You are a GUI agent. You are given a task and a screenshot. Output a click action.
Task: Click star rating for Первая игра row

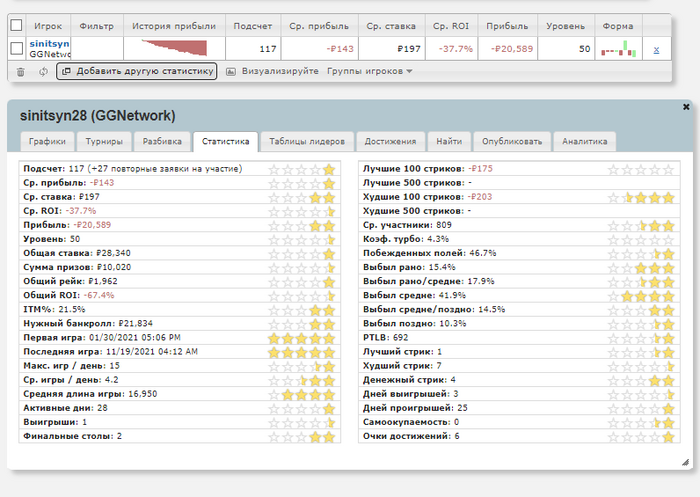[301, 338]
